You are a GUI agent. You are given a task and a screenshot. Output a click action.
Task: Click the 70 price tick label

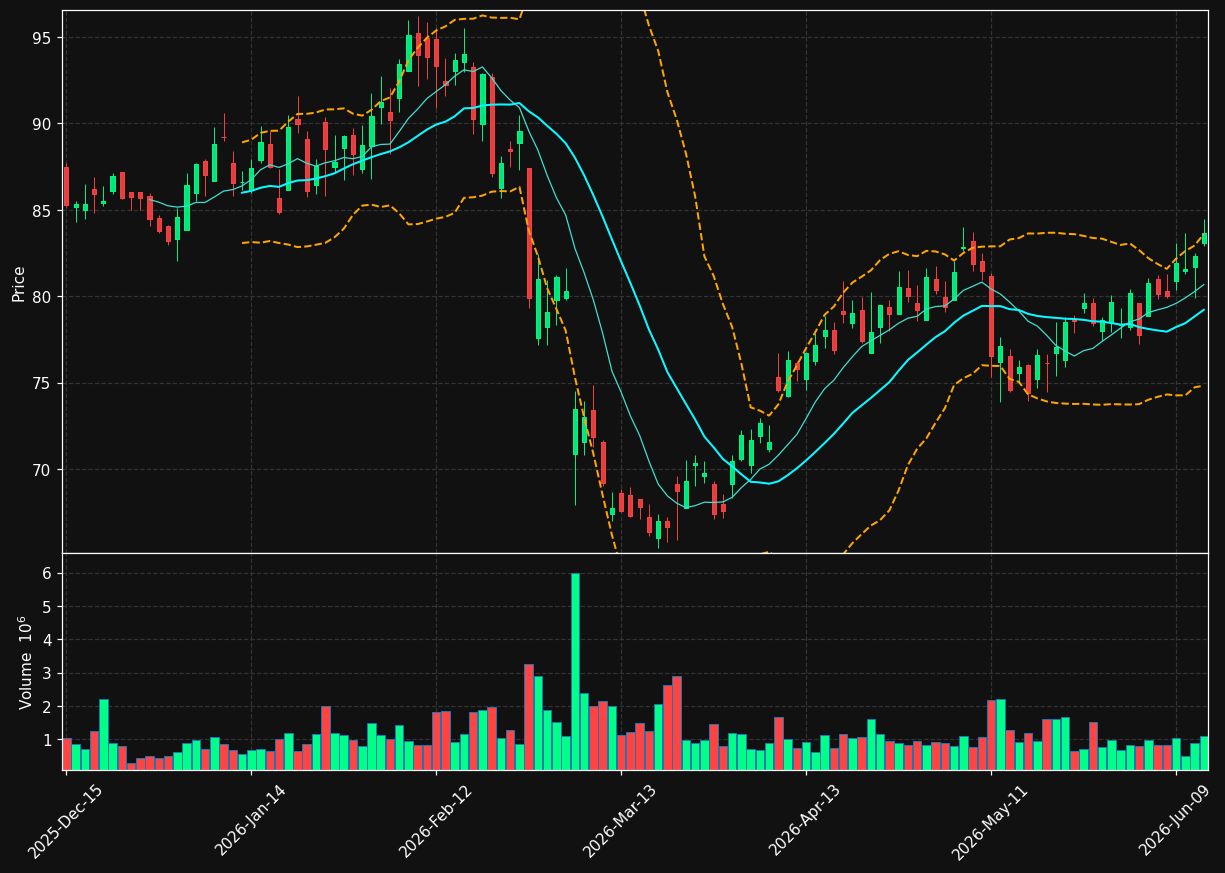point(42,470)
